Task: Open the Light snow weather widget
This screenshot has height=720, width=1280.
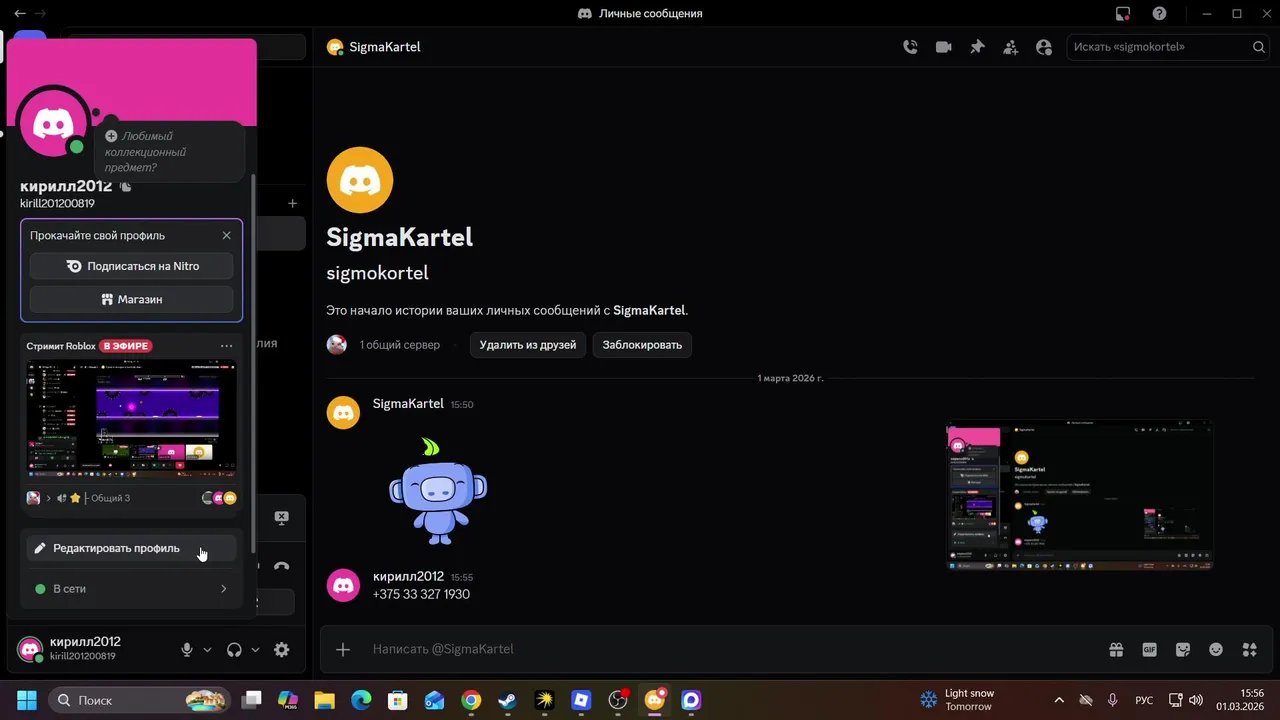Action: (957, 700)
